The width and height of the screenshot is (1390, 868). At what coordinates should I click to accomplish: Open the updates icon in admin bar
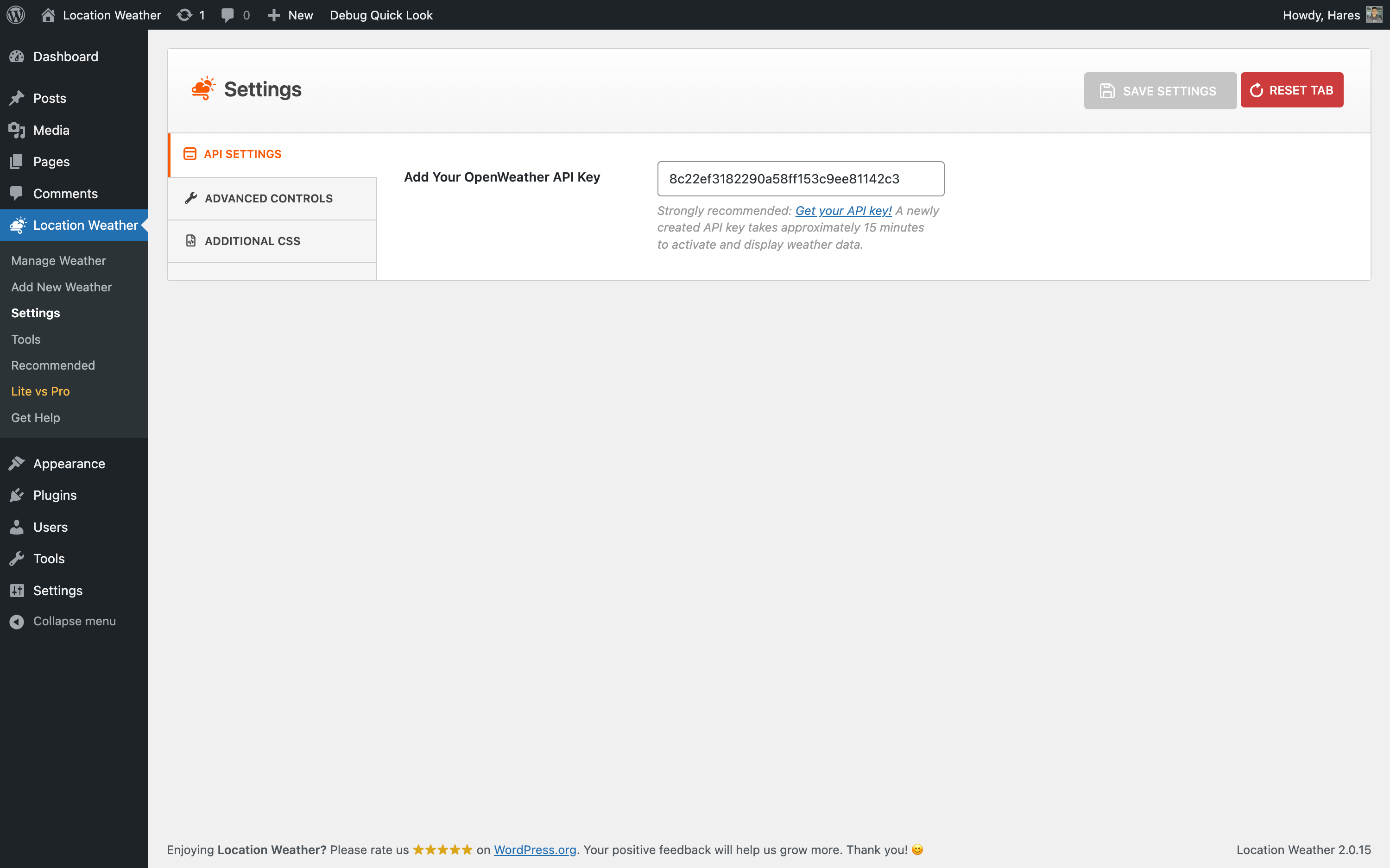pyautogui.click(x=184, y=15)
